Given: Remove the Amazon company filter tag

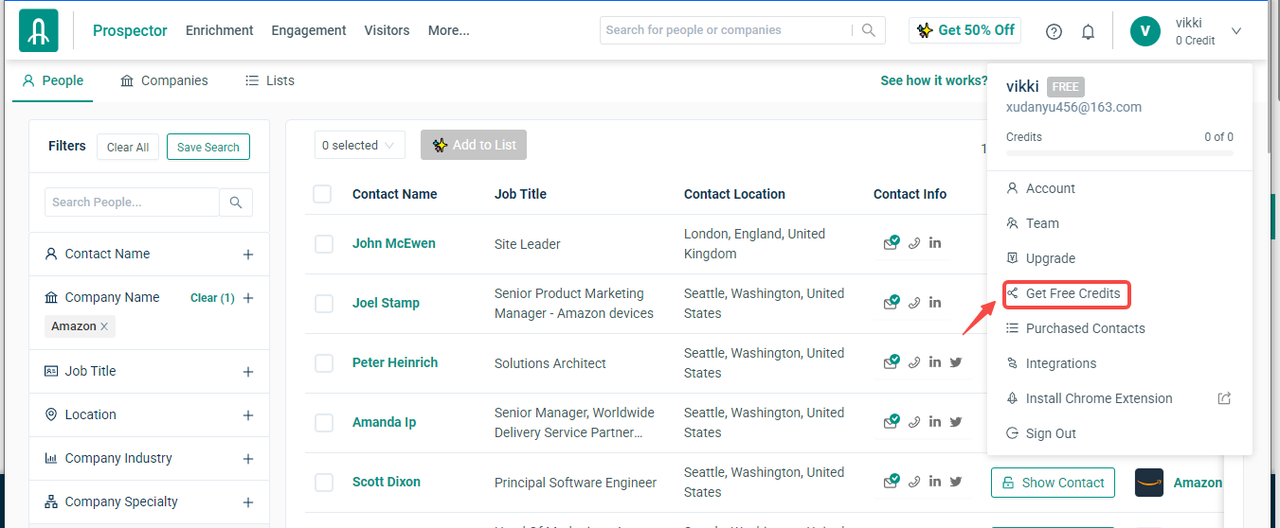Looking at the screenshot, I should (104, 326).
